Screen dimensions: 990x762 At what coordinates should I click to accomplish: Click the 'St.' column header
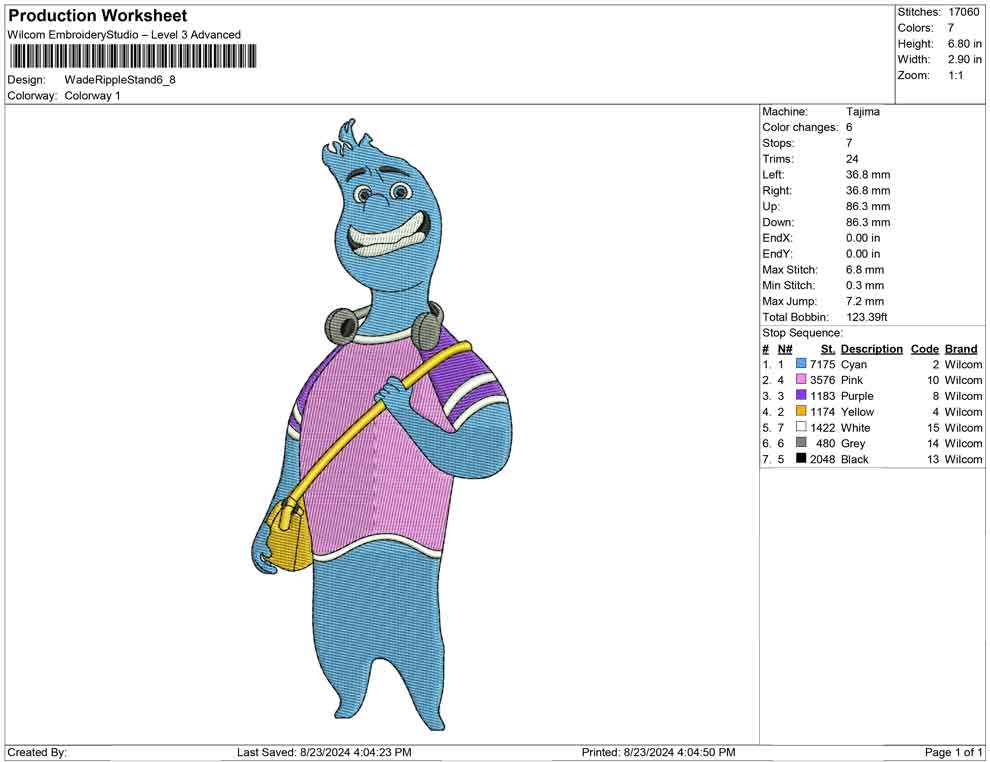pyautogui.click(x=828, y=348)
